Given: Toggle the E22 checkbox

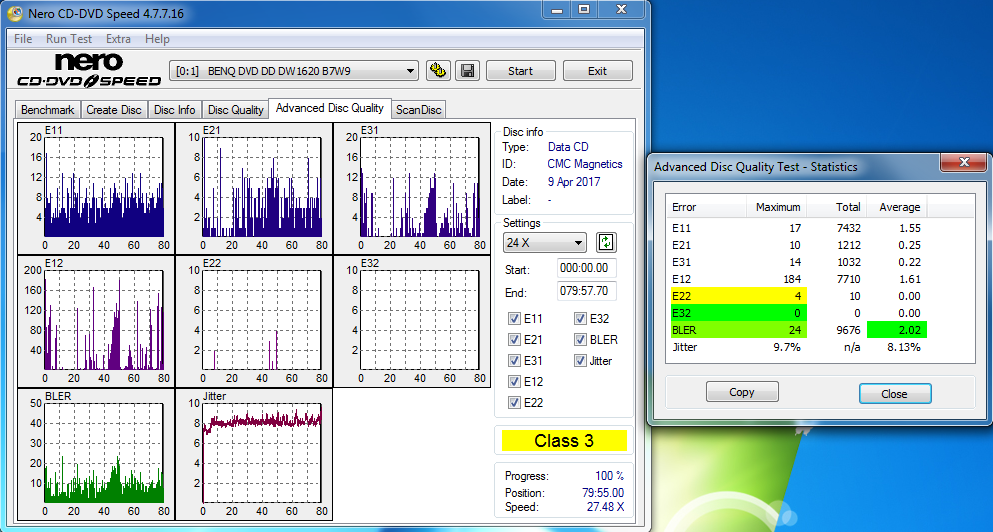Looking at the screenshot, I should click(x=514, y=402).
